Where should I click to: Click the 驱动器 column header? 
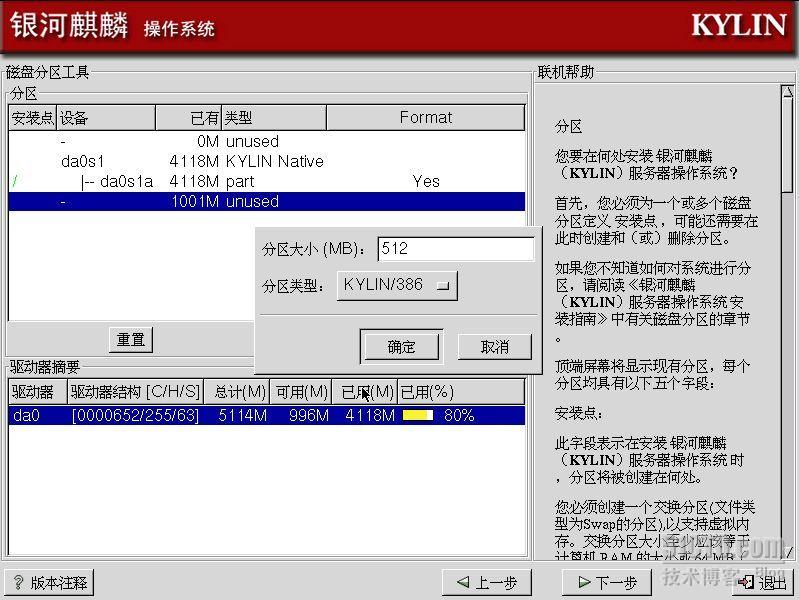38,392
